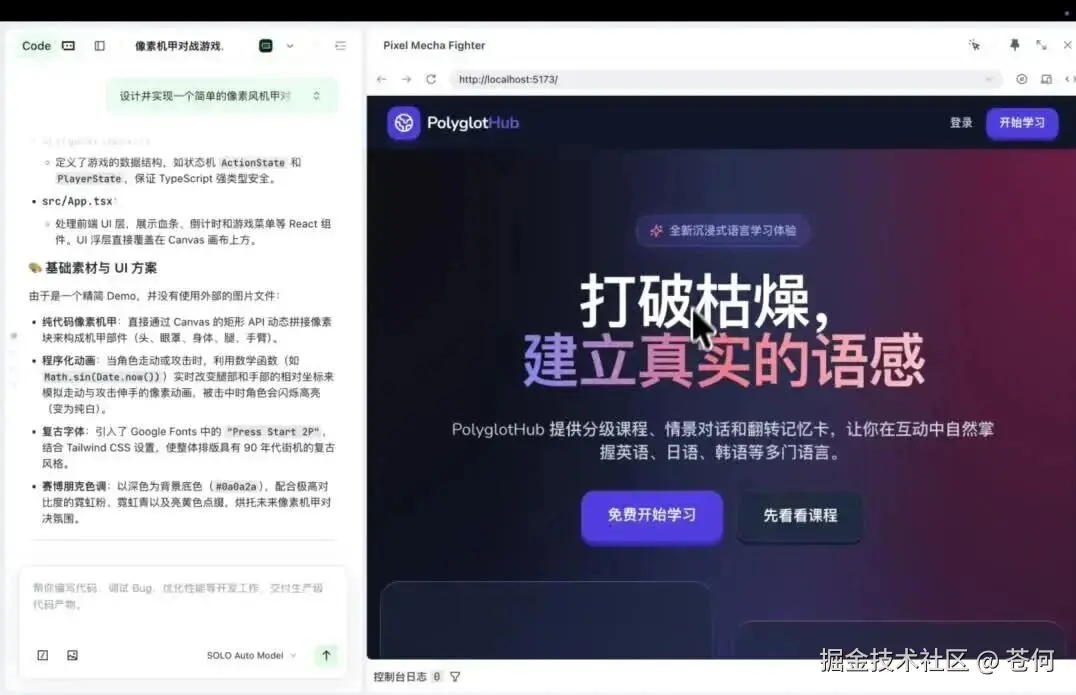Go back in the preview browser
This screenshot has height=695, width=1076.
click(x=382, y=80)
